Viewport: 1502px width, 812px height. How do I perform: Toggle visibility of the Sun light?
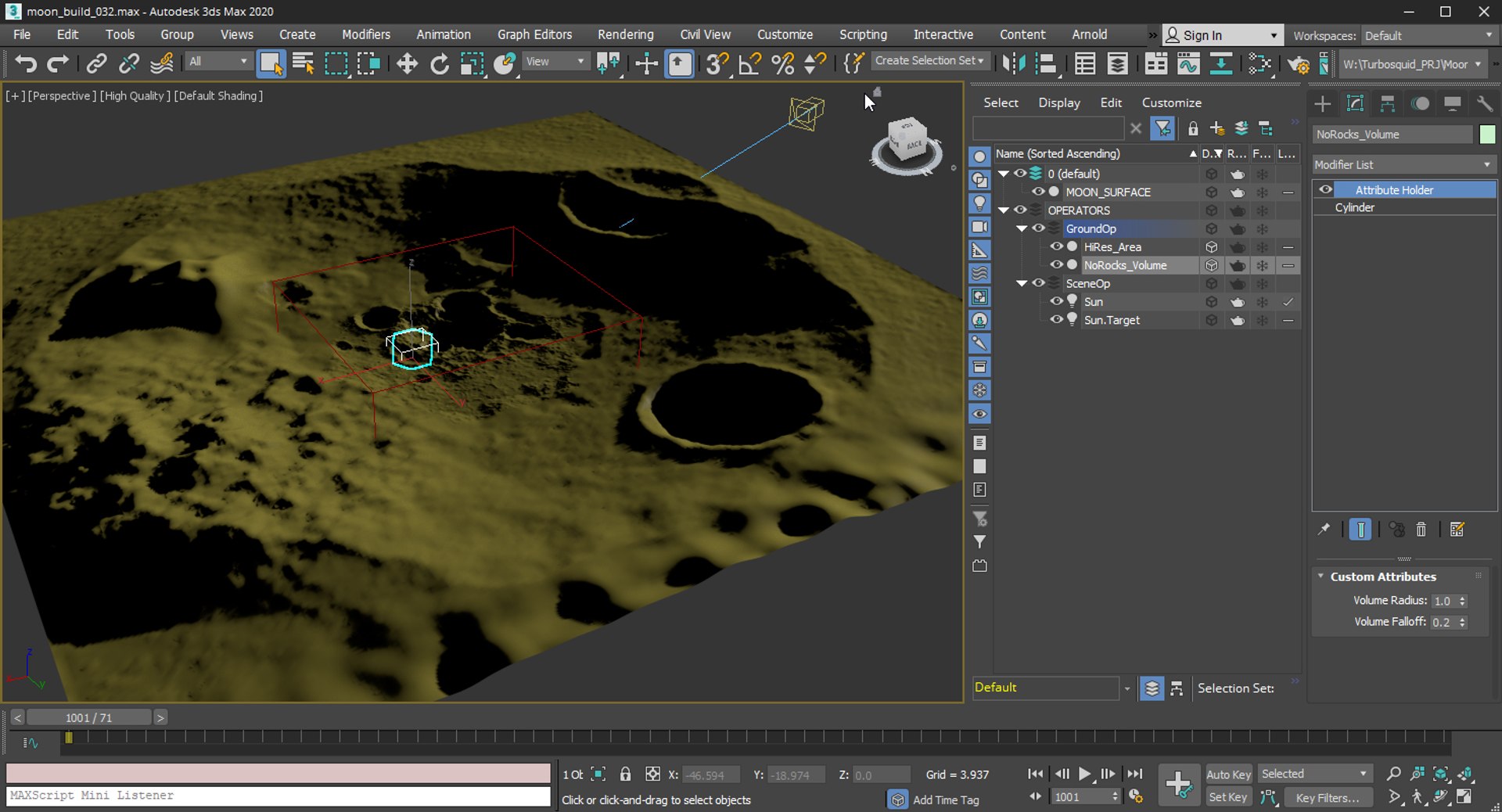1056,301
